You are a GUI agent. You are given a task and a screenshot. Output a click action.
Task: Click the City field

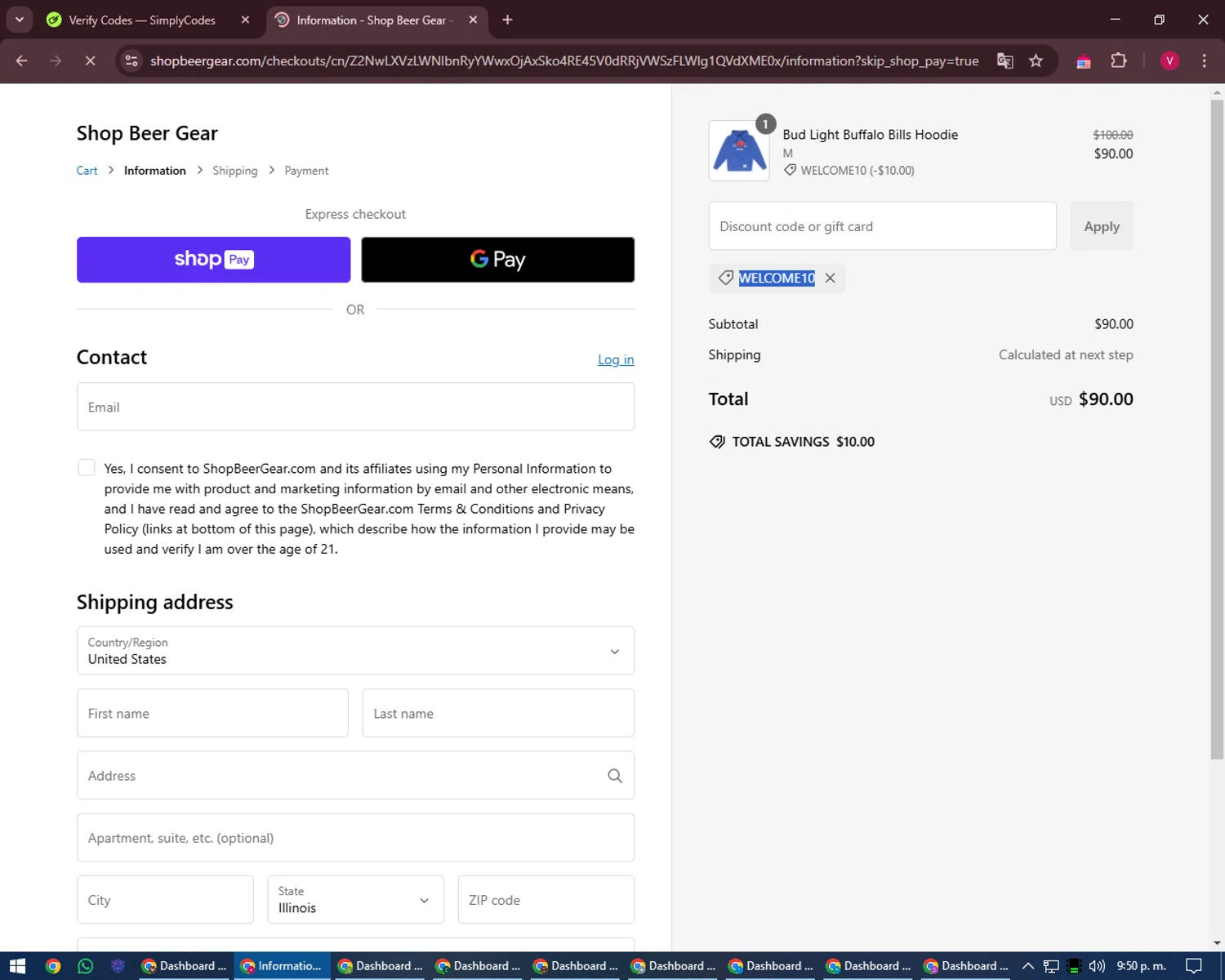click(165, 900)
